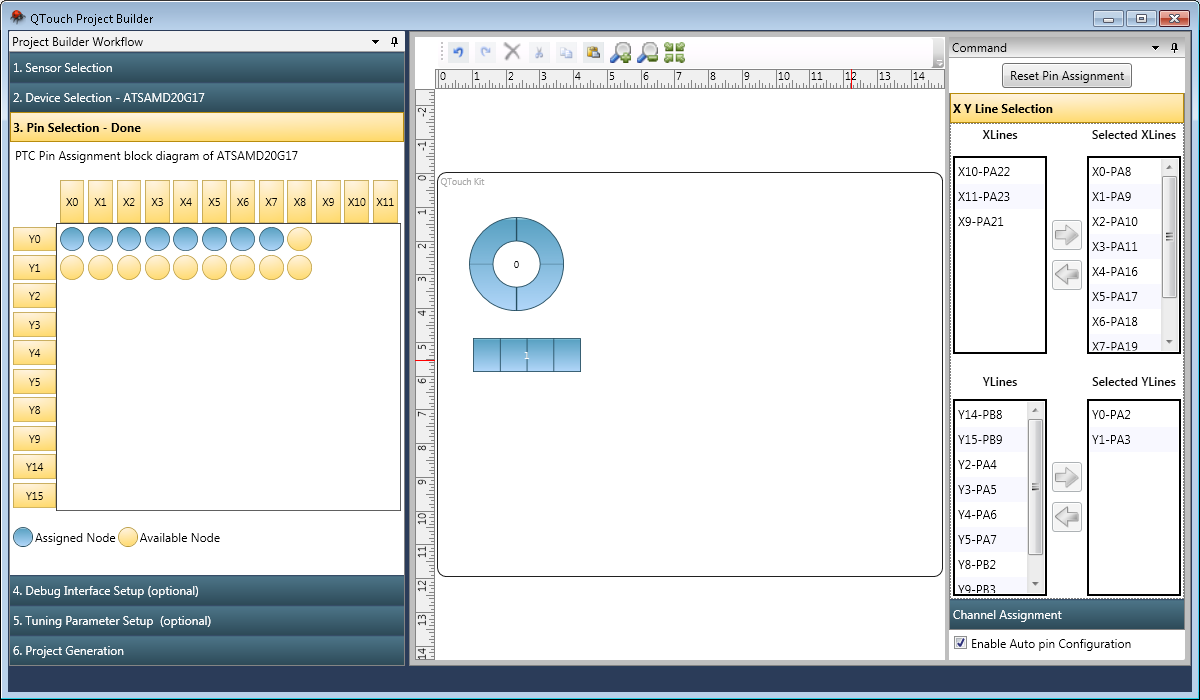Click the X11 column header button
The image size is (1200, 700).
click(x=385, y=201)
